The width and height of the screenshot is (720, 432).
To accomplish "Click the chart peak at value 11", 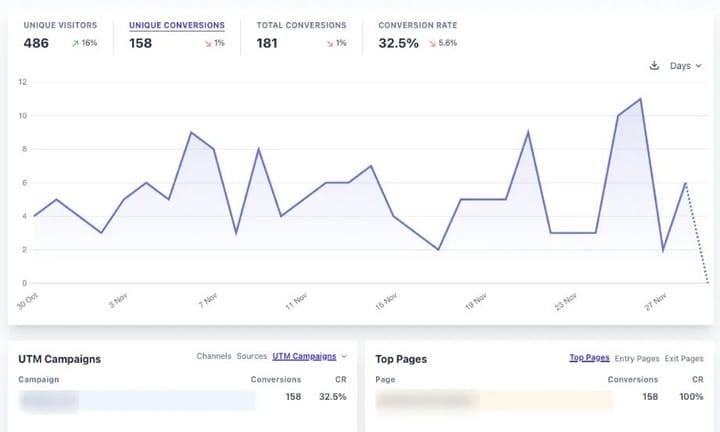I will [640, 99].
